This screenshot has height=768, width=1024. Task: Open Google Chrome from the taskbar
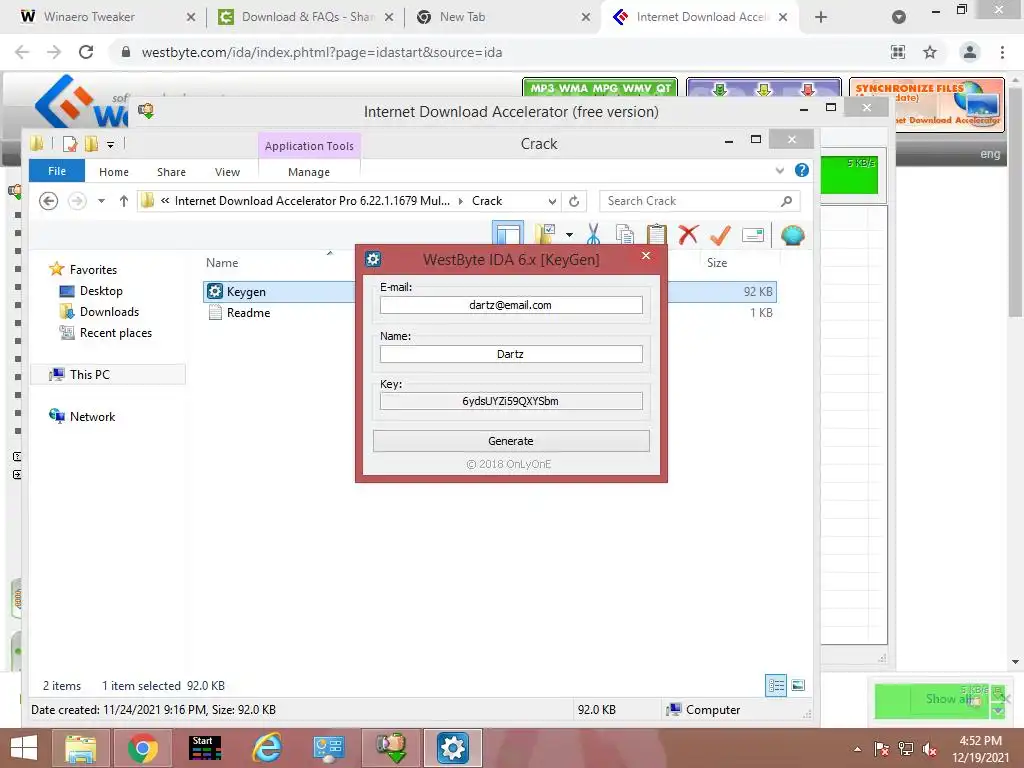pyautogui.click(x=142, y=748)
